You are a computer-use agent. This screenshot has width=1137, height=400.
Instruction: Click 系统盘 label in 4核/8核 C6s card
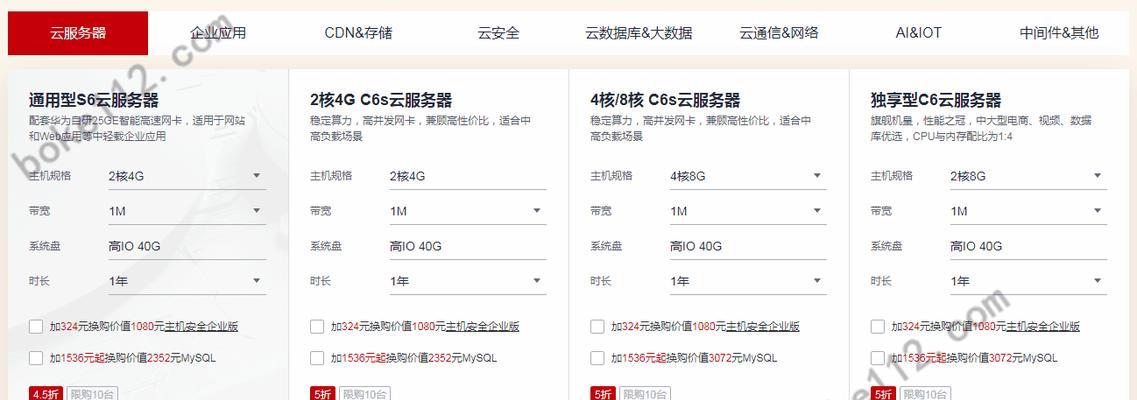point(606,246)
